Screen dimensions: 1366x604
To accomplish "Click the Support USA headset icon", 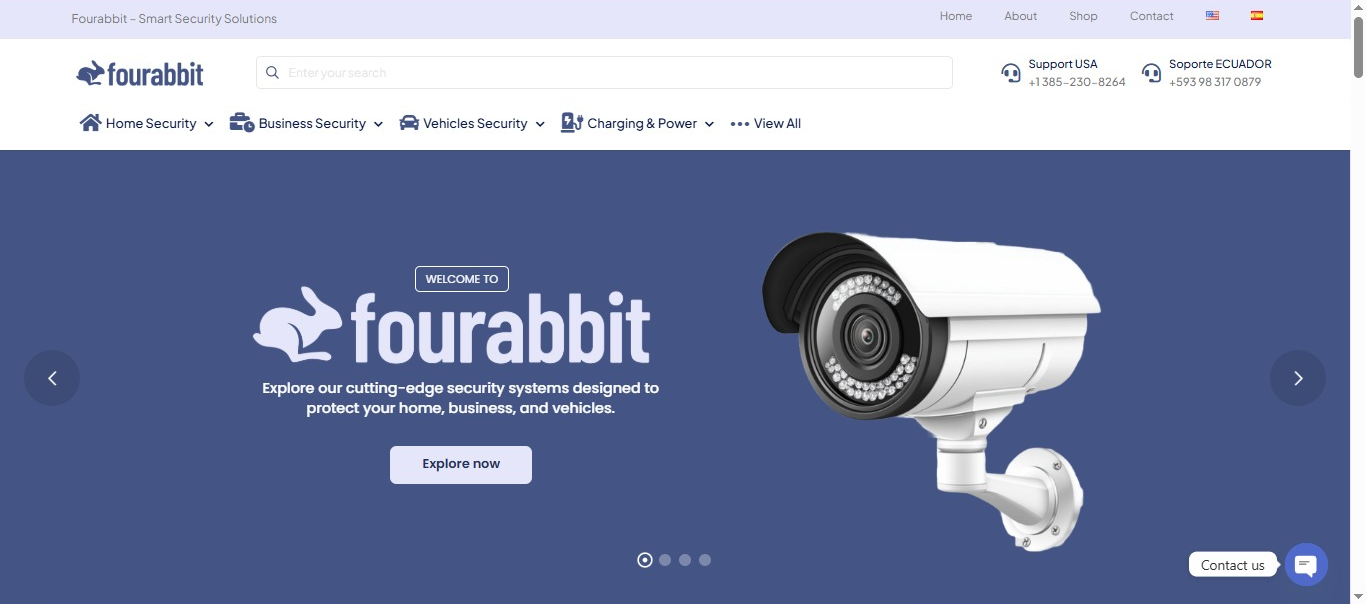I will [x=1011, y=73].
